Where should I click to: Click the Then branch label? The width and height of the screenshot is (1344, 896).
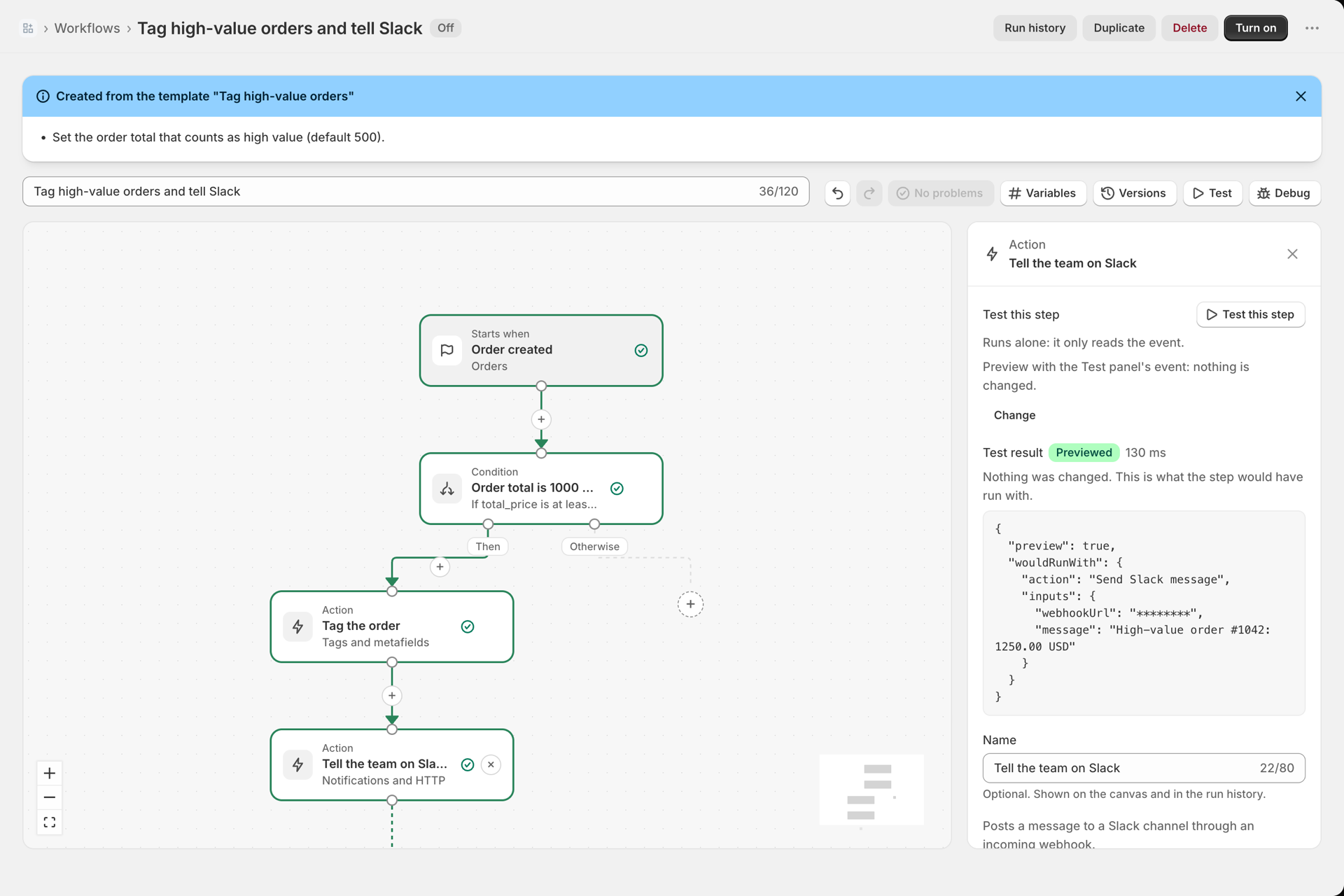[x=488, y=547]
